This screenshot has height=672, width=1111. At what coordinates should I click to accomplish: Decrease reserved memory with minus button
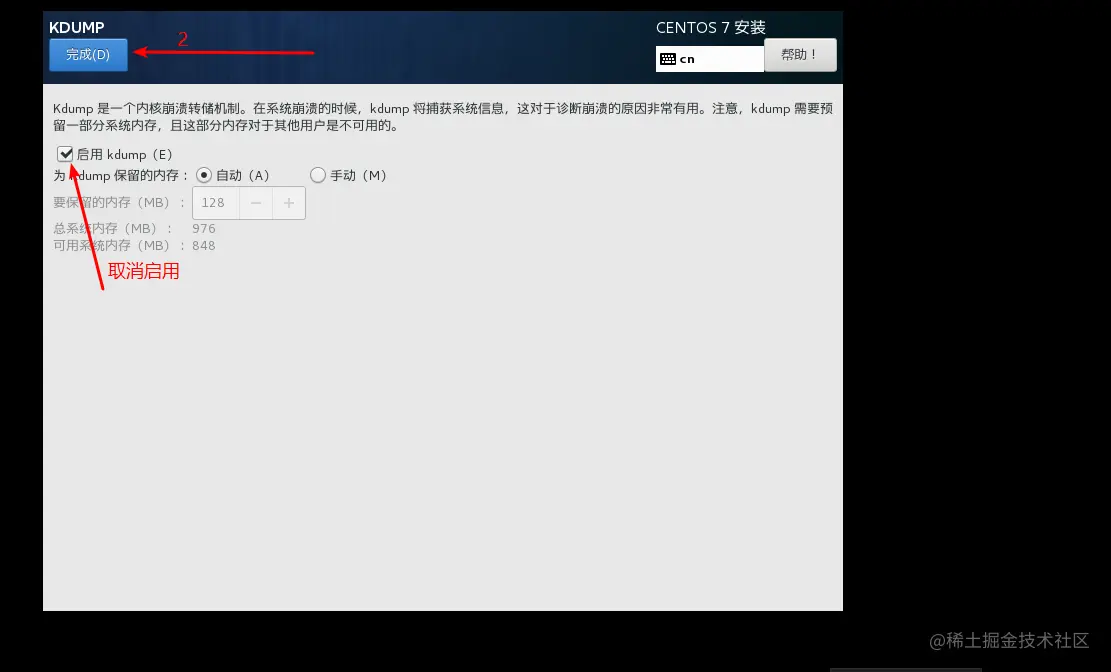(x=256, y=203)
